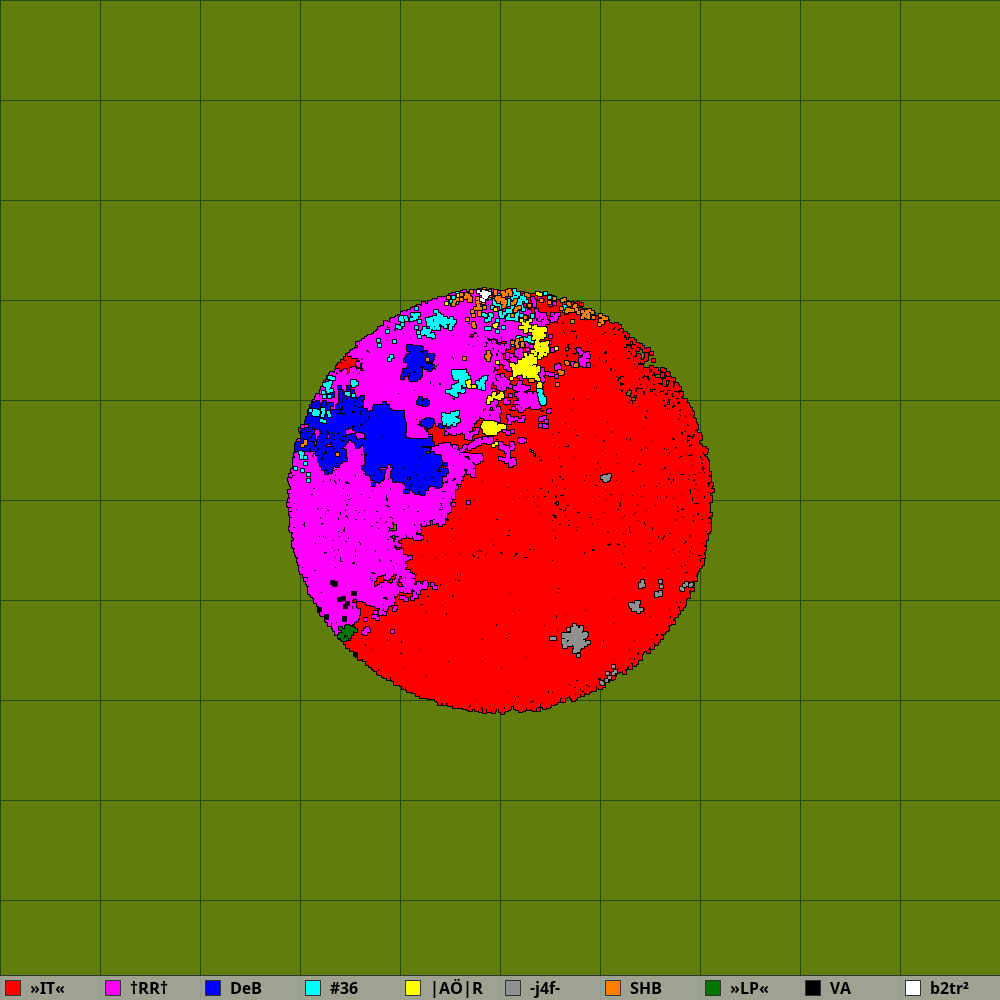Screen dimensions: 1000x1000
Task: Click the small white territory patch on map
Action: pos(484,295)
